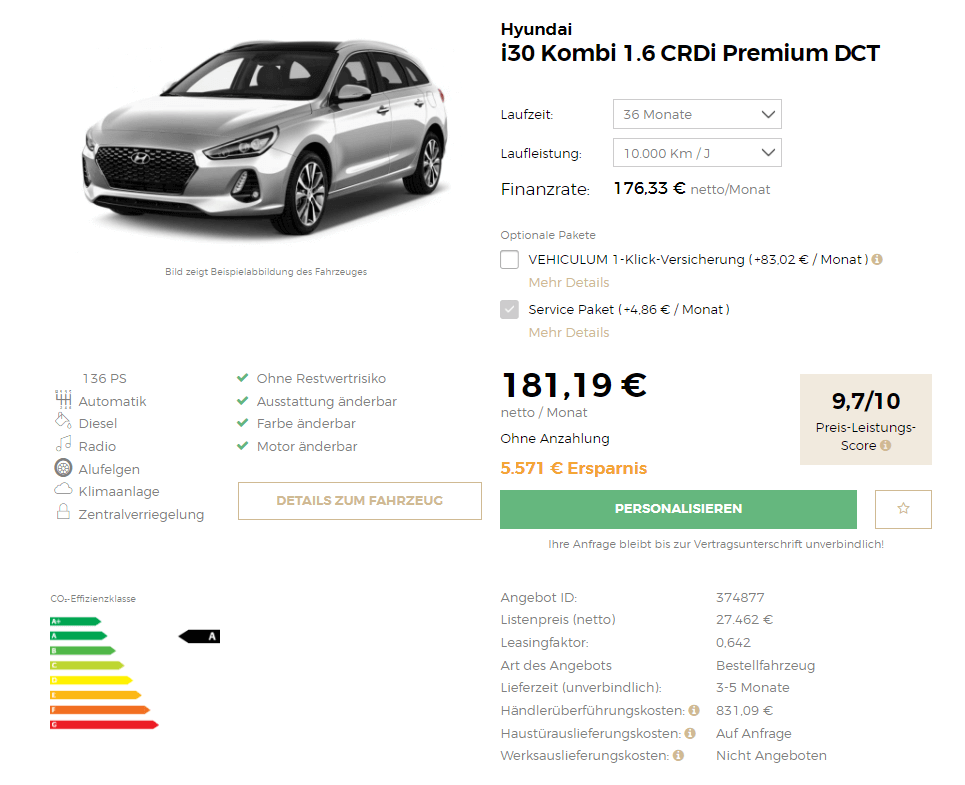Click the Automatik gearshift icon

(63, 400)
